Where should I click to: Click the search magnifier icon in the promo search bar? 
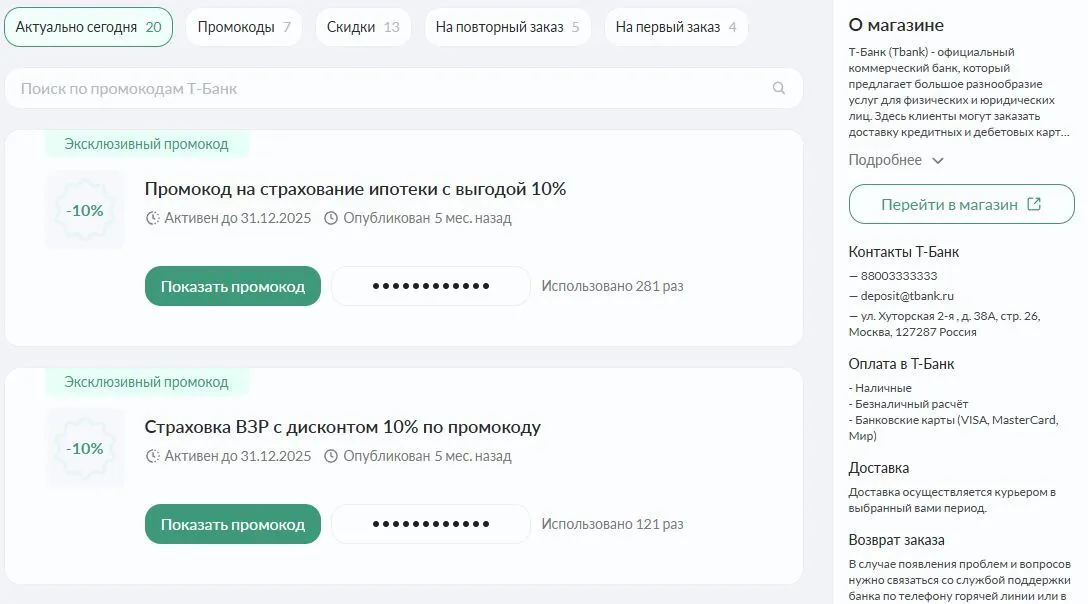tap(778, 89)
